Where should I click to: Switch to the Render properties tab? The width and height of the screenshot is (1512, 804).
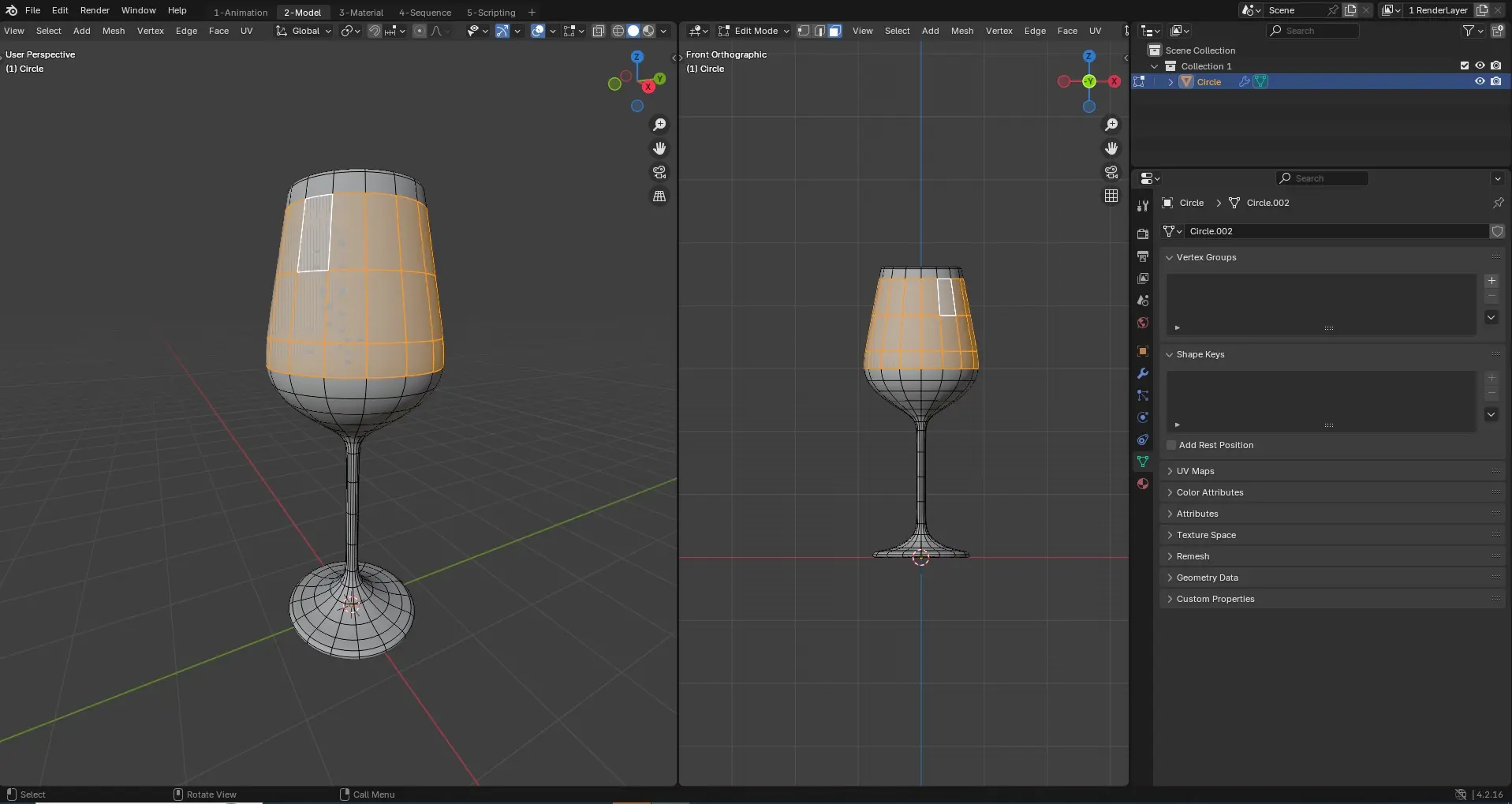point(1143,234)
